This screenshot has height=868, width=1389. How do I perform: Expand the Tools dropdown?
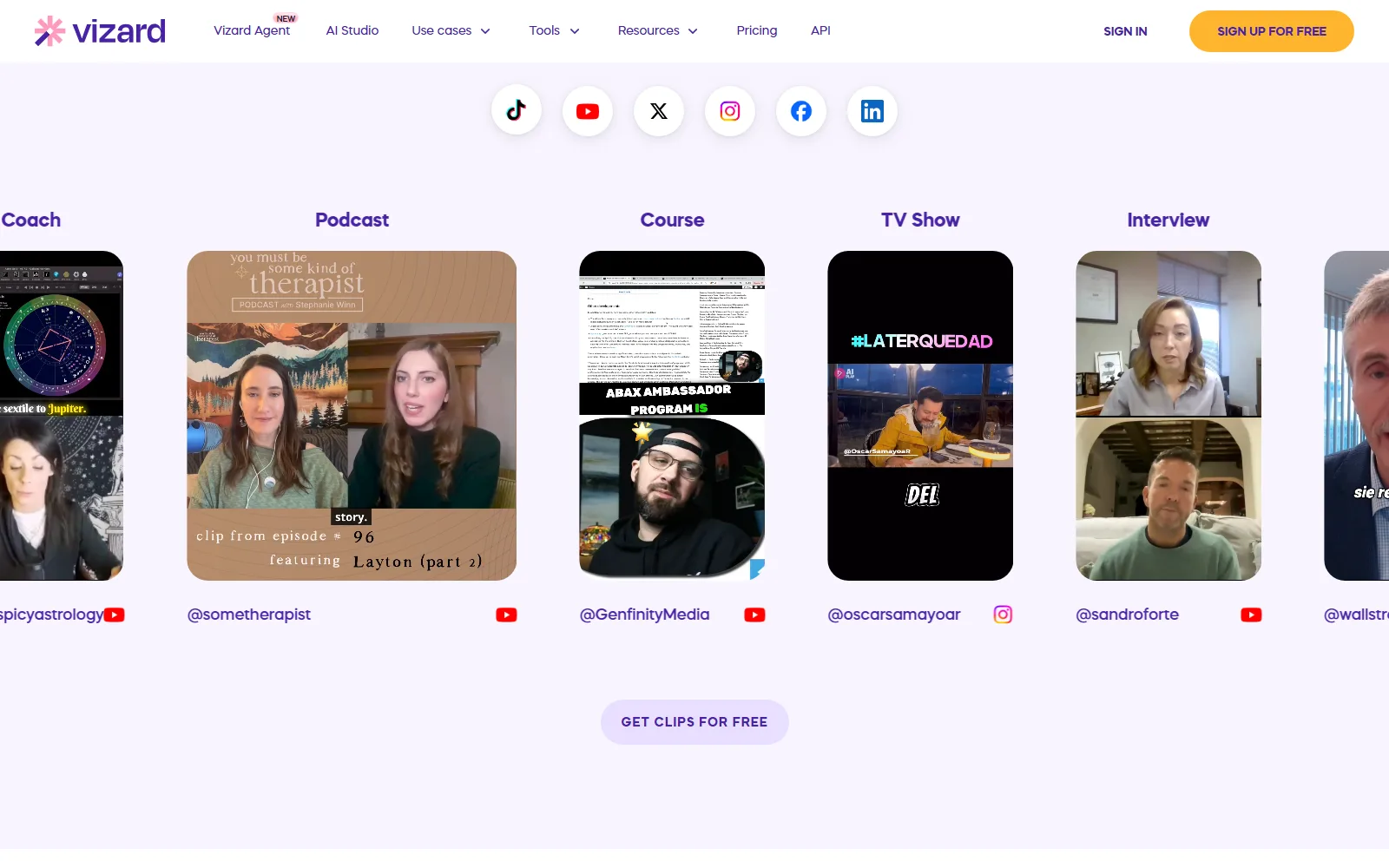(x=555, y=30)
